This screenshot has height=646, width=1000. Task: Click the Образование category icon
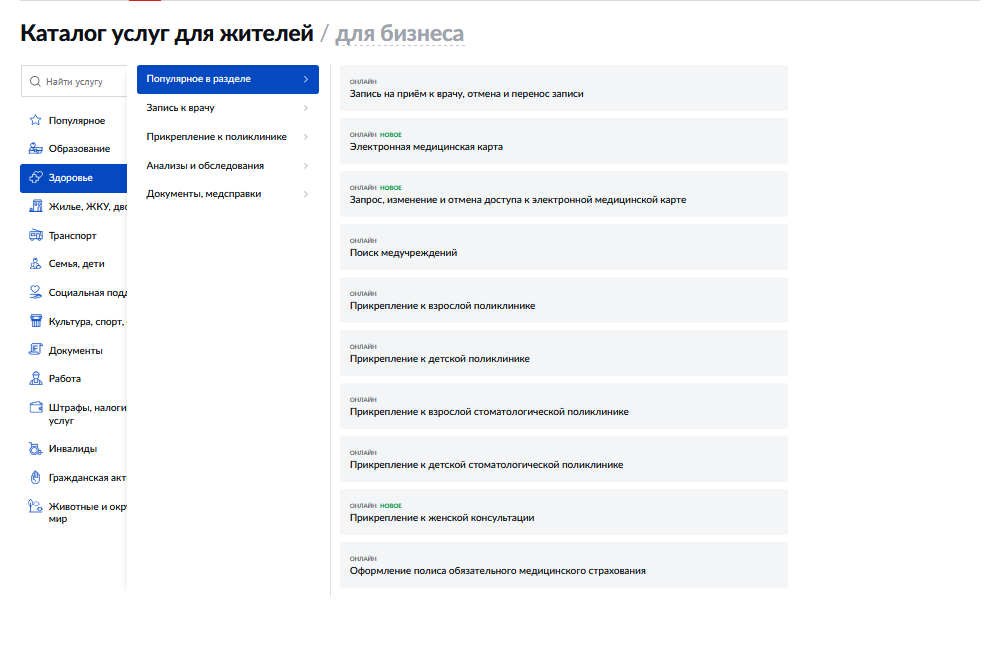click(36, 149)
